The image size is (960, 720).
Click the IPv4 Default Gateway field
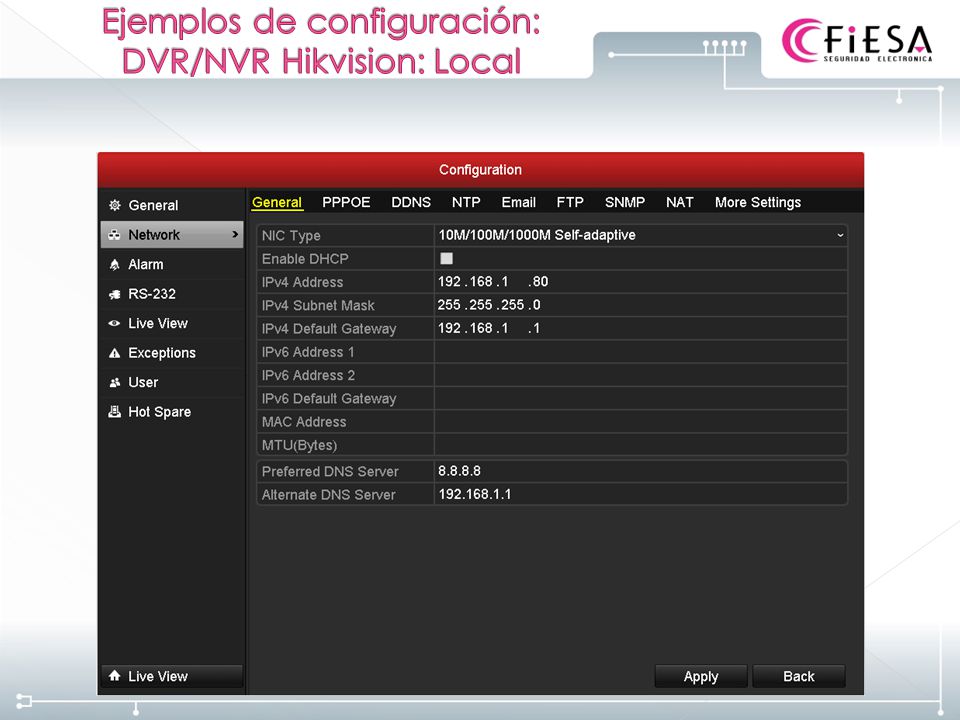click(641, 328)
